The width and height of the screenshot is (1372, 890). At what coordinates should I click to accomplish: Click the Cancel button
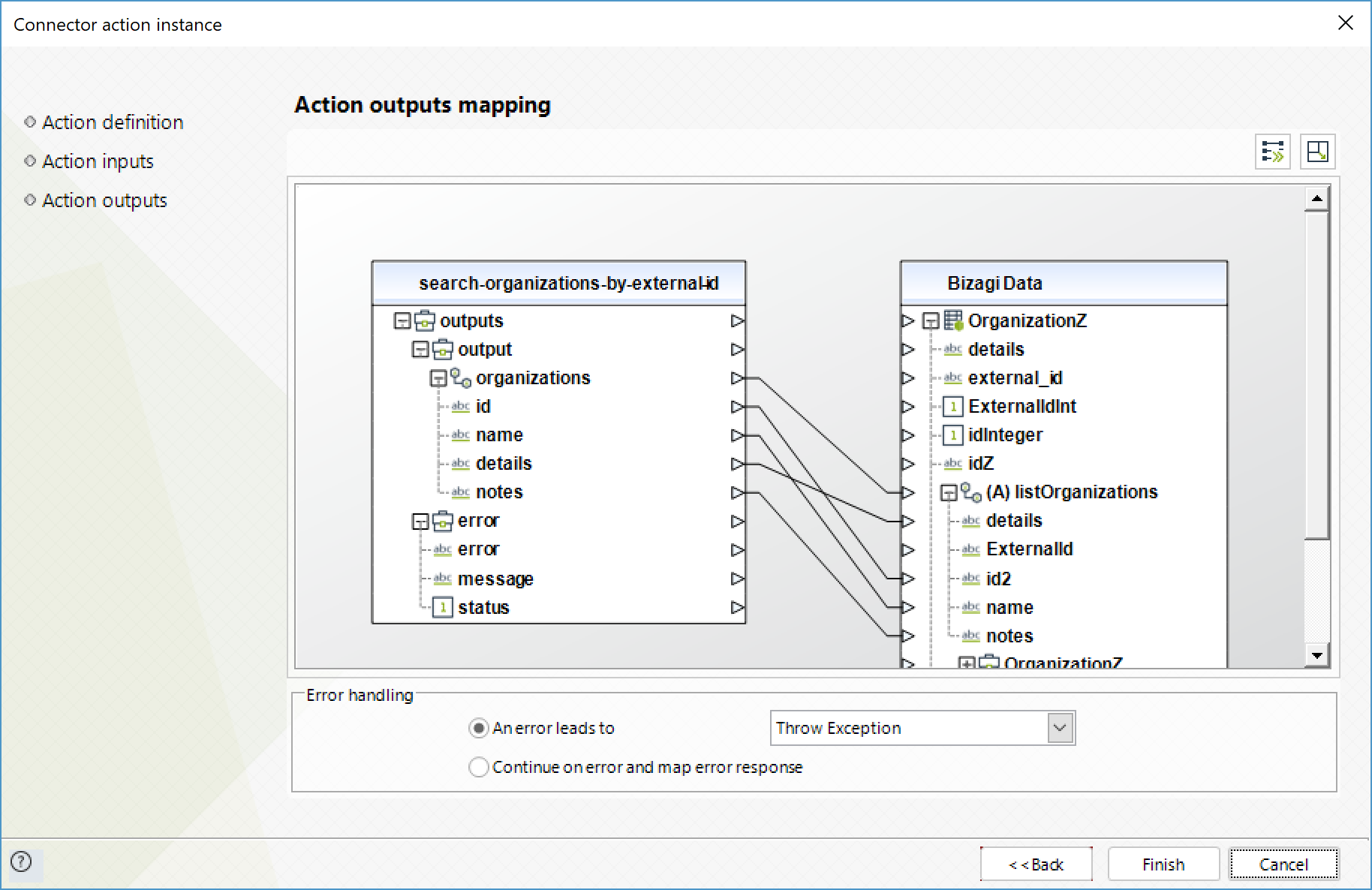[1283, 864]
